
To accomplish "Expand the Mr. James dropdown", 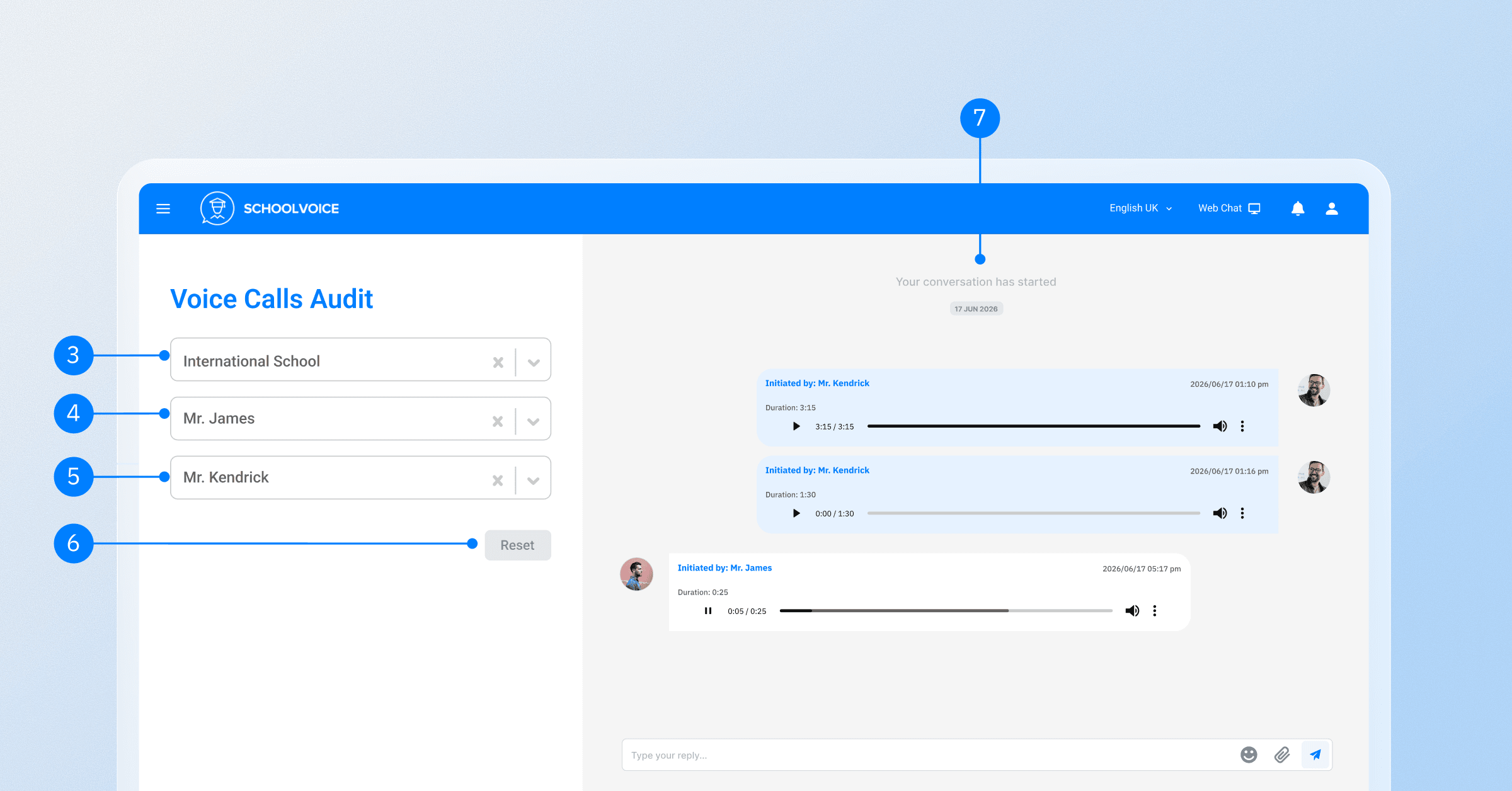I will 534,421.
